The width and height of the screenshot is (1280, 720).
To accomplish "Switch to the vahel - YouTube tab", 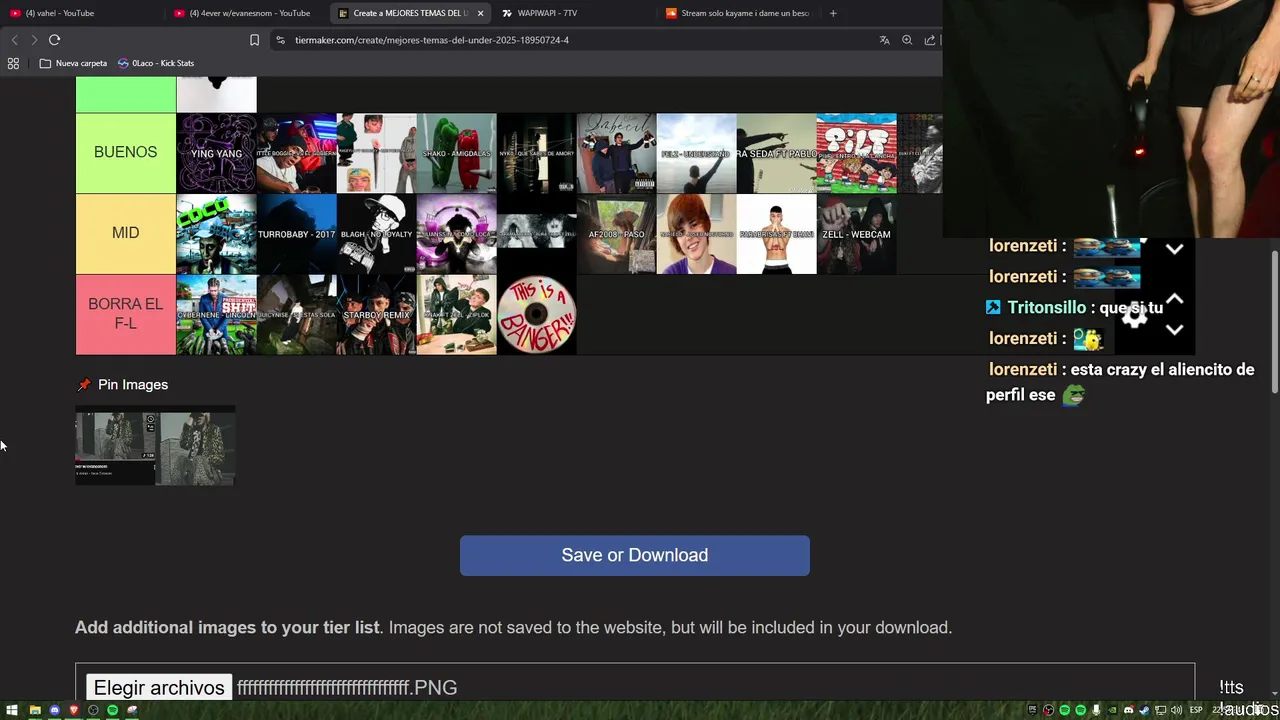I will coord(83,13).
